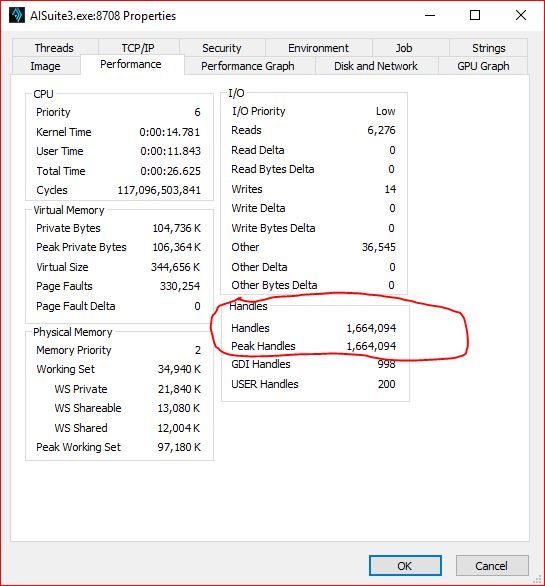Viewport: 545px width, 586px height.
Task: Click the WS Shared value 12,004 K
Action: (x=179, y=428)
